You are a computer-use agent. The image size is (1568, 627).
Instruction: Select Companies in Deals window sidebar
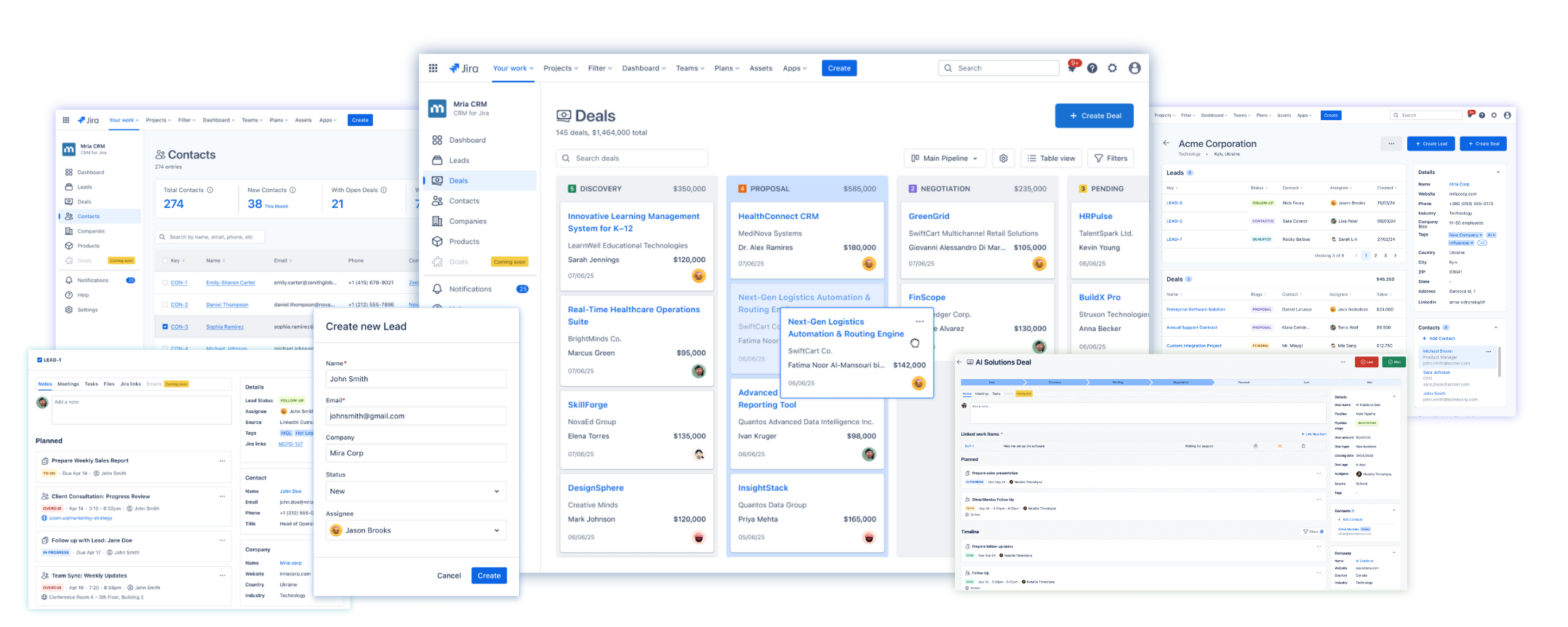click(x=480, y=221)
